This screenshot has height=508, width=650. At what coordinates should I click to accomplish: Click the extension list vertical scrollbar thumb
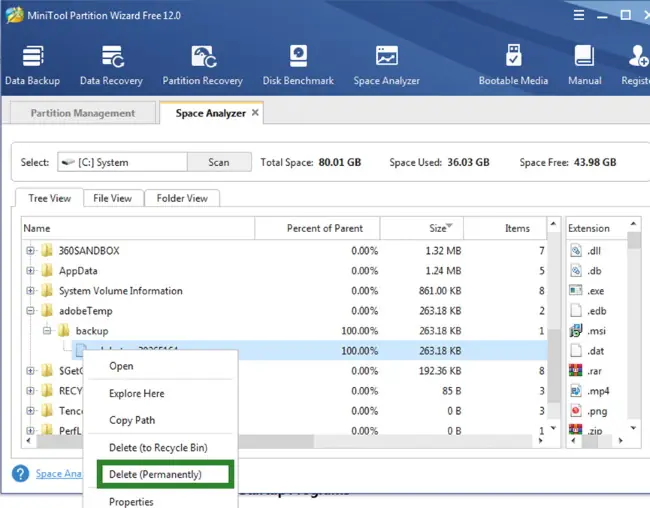click(x=634, y=241)
